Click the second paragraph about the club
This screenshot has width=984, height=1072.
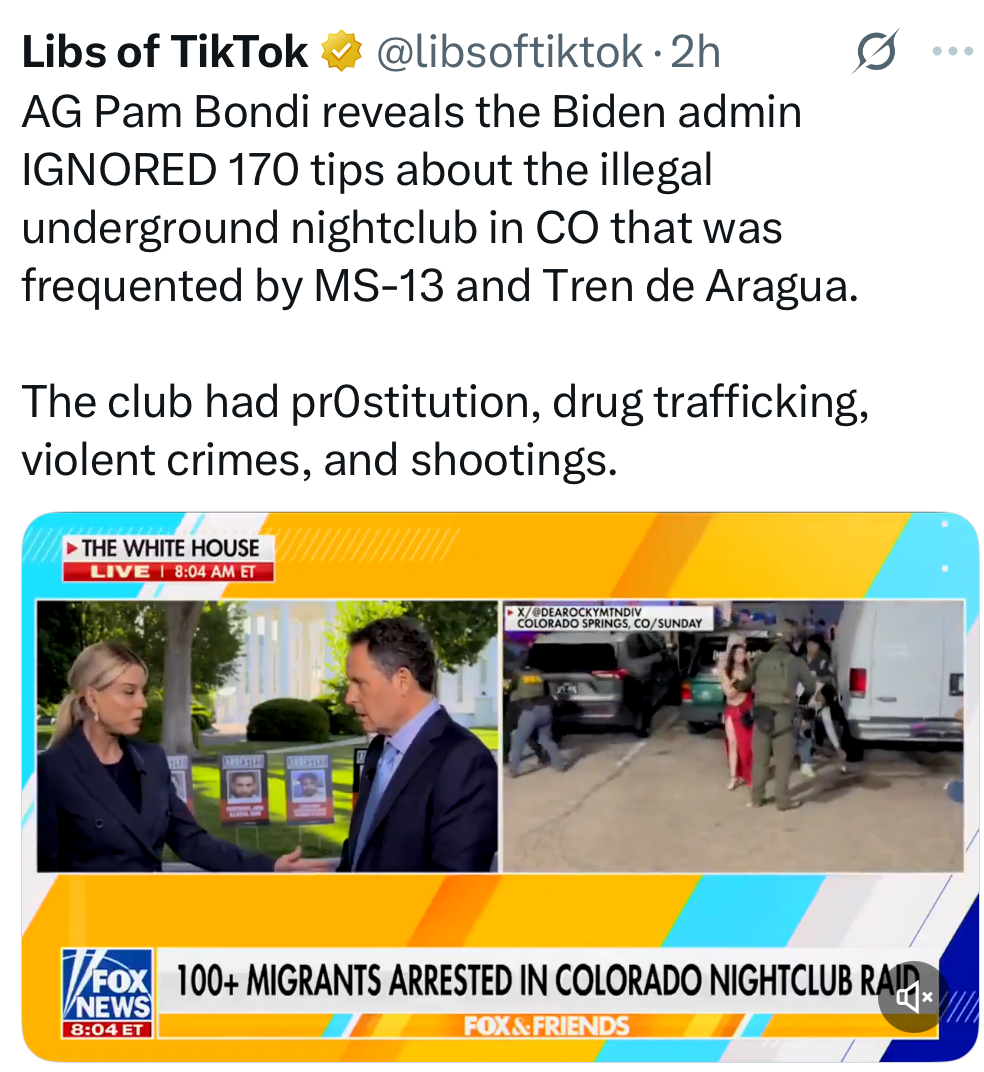(x=445, y=430)
